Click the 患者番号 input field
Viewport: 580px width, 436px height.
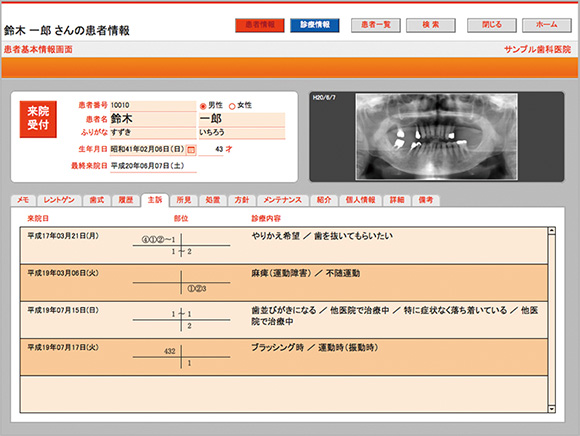coord(153,105)
